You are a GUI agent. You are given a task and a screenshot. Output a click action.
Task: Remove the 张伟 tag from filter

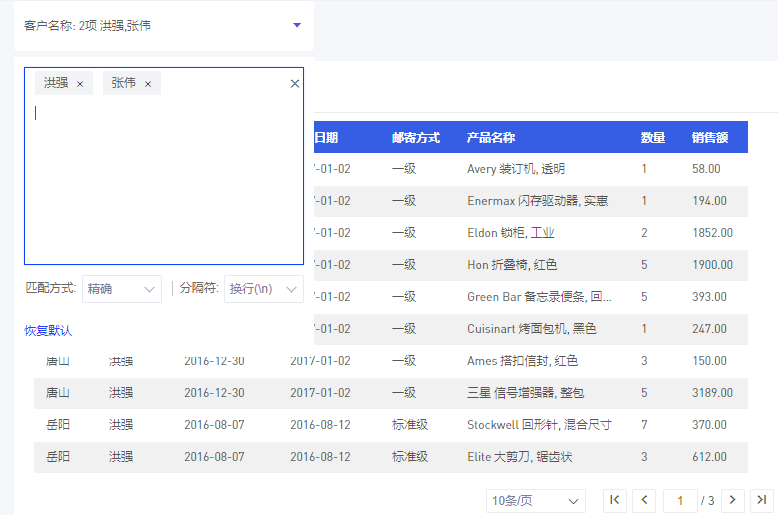click(x=148, y=84)
